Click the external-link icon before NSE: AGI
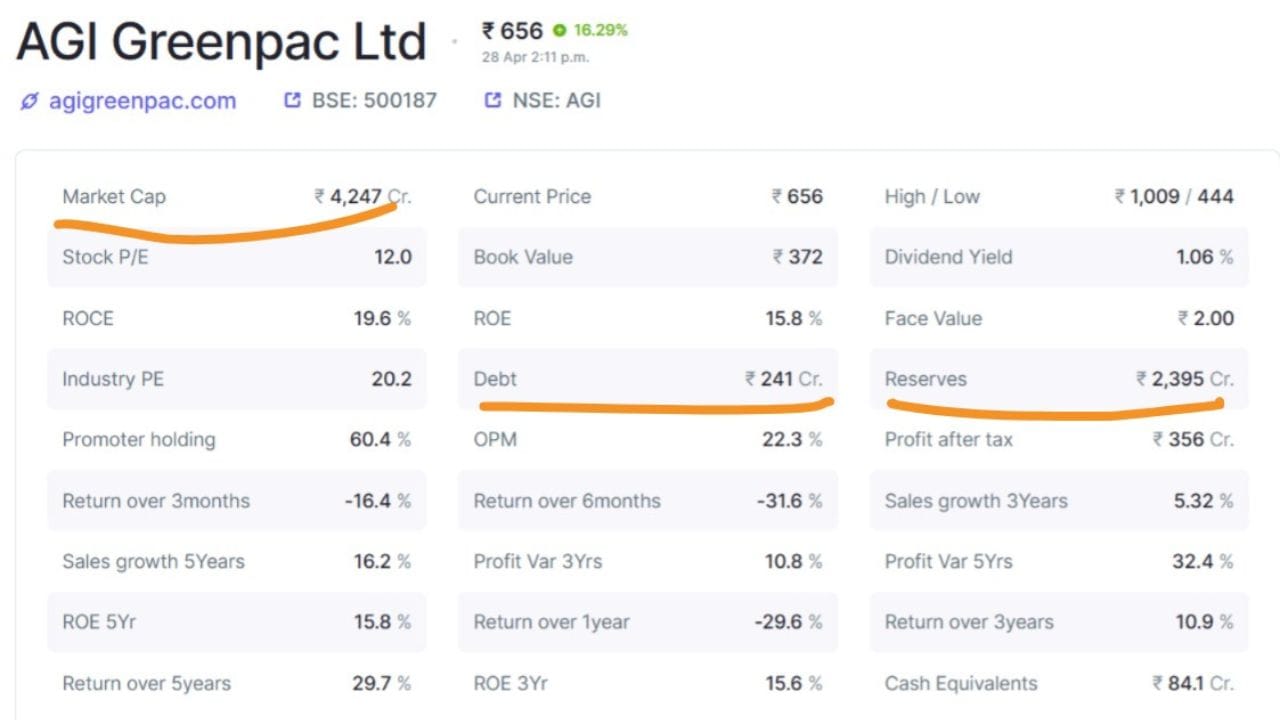 pos(492,100)
